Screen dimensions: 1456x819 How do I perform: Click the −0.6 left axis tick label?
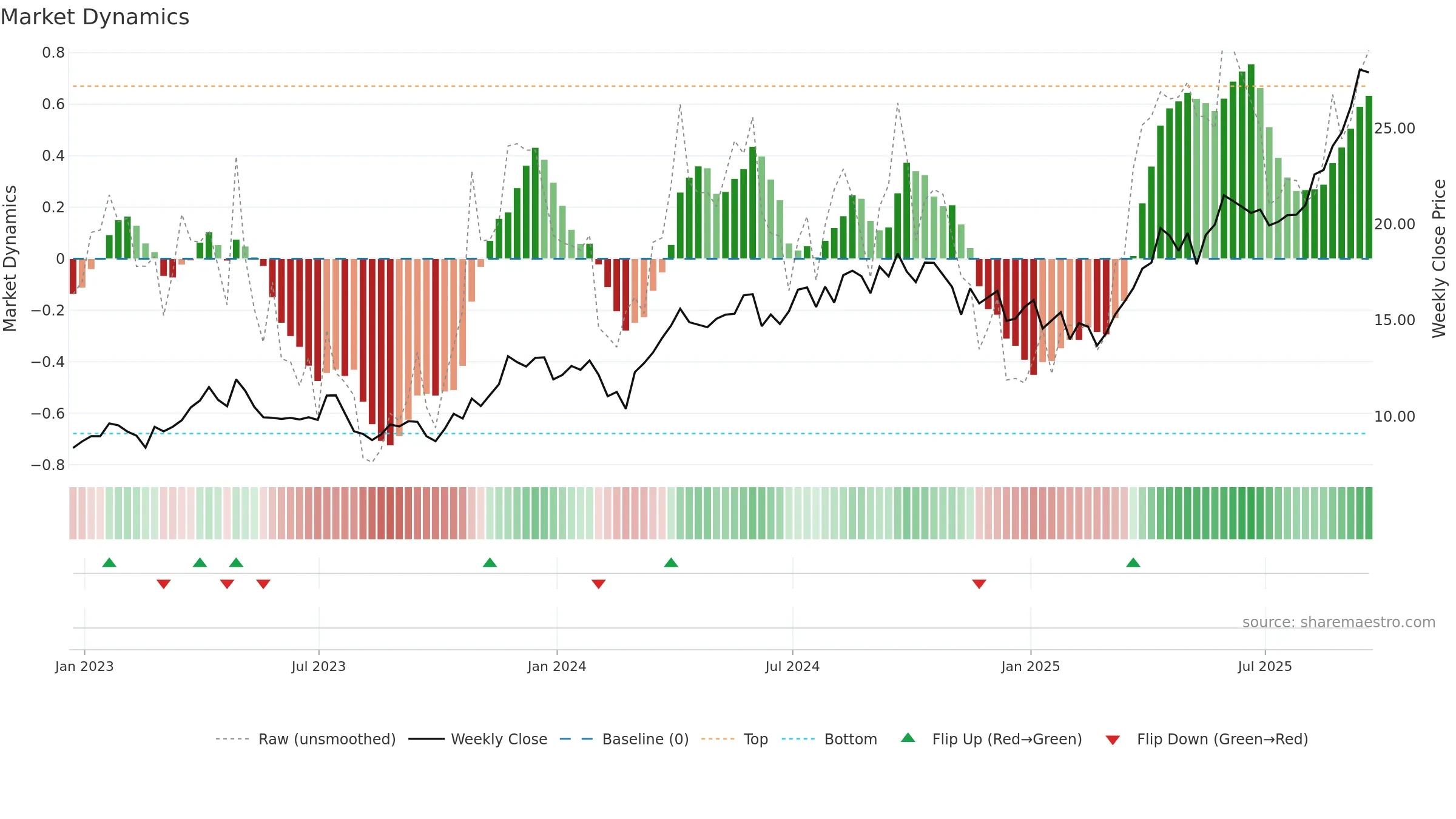coord(47,413)
